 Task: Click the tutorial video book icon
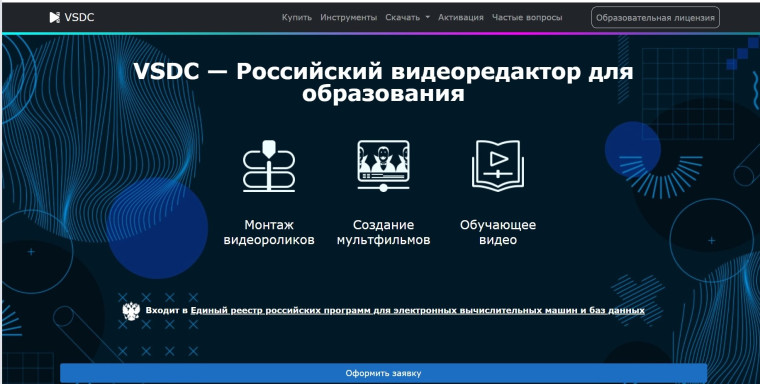point(498,166)
